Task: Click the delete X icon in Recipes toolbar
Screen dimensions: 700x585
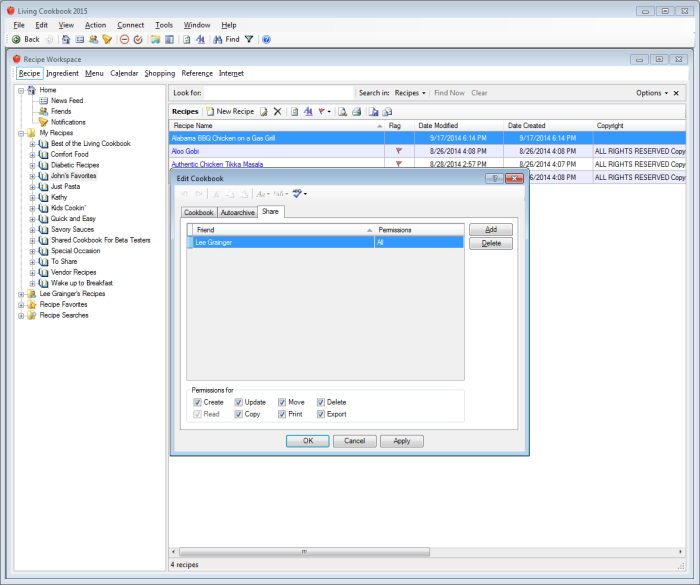Action: tap(277, 112)
